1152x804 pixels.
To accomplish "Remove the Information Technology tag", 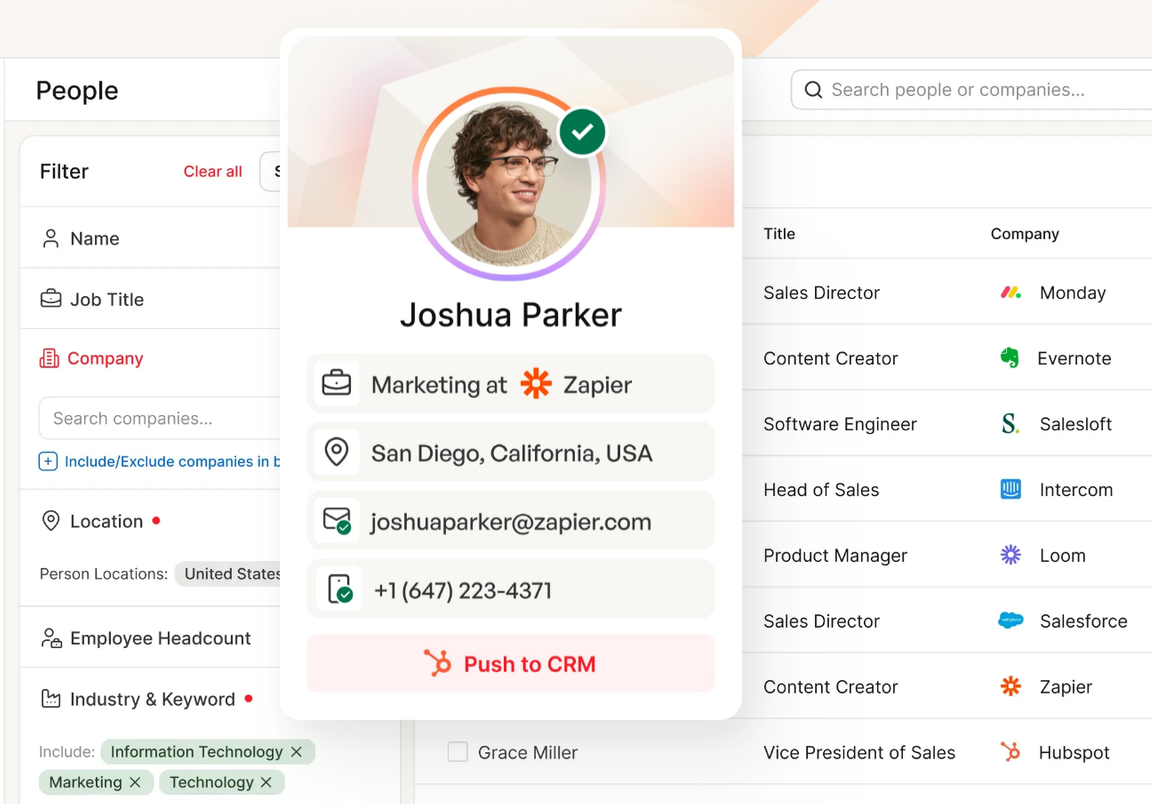I will click(x=297, y=752).
